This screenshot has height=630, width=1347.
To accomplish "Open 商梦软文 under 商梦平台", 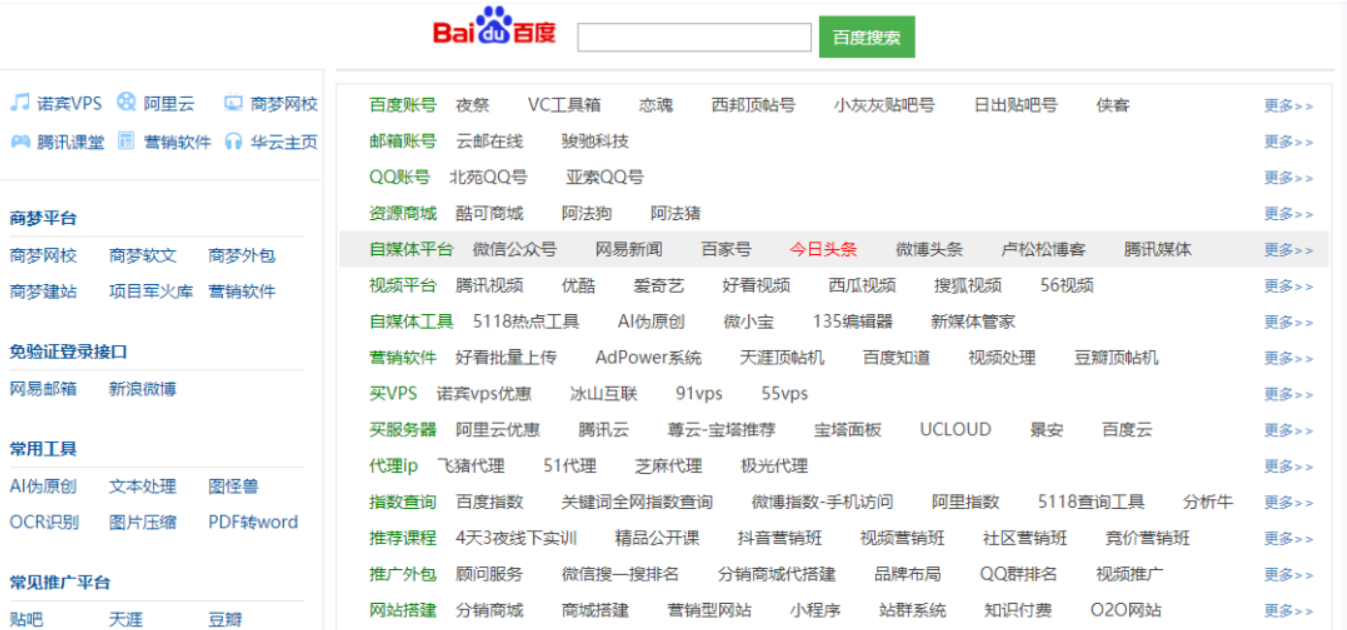I will coord(143,256).
